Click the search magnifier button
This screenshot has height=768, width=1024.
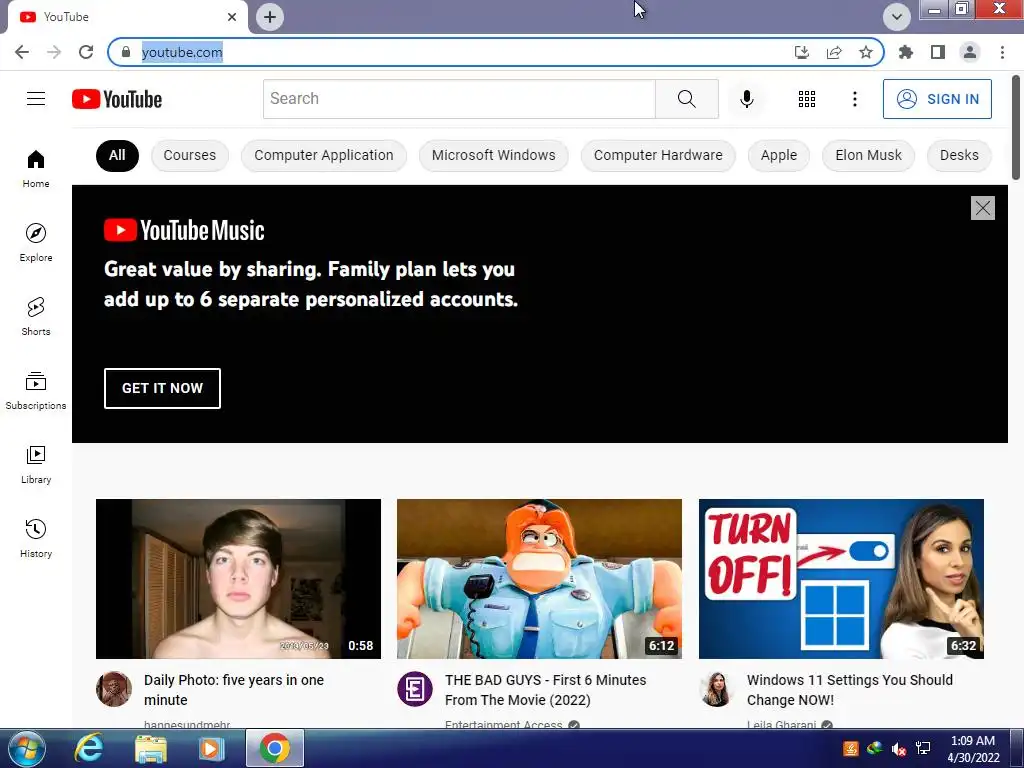pyautogui.click(x=686, y=99)
